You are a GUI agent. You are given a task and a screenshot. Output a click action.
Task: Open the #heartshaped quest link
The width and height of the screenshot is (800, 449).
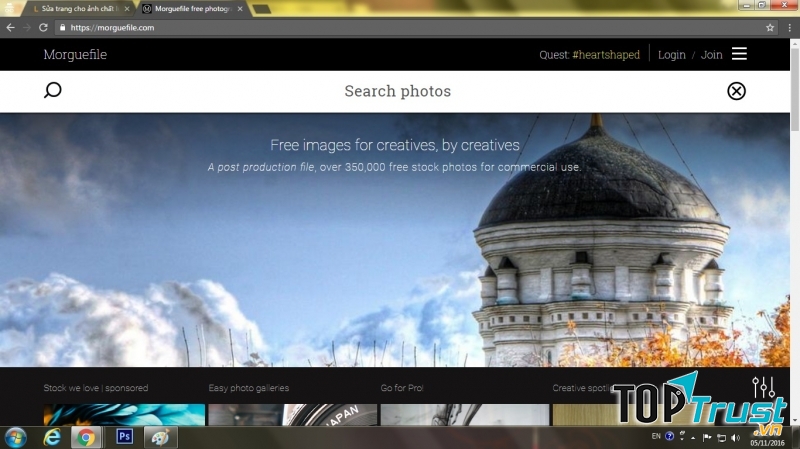coord(605,55)
